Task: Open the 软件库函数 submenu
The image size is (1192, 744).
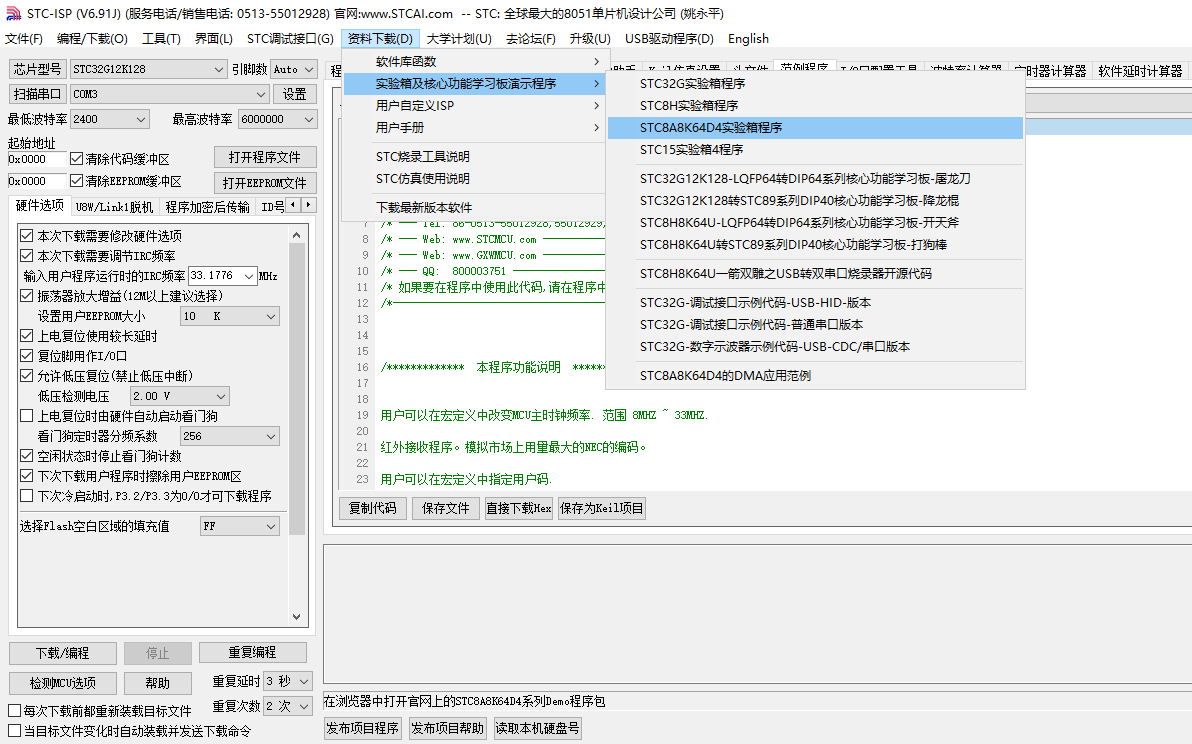Action: point(474,62)
